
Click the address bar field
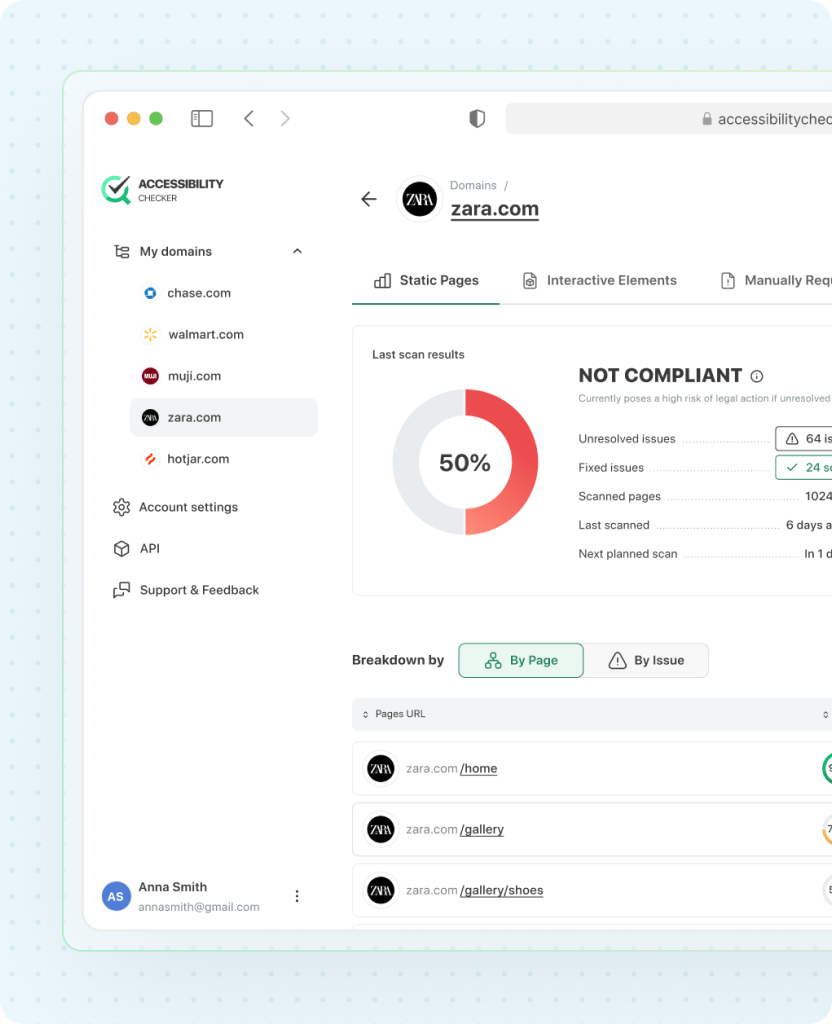(669, 118)
